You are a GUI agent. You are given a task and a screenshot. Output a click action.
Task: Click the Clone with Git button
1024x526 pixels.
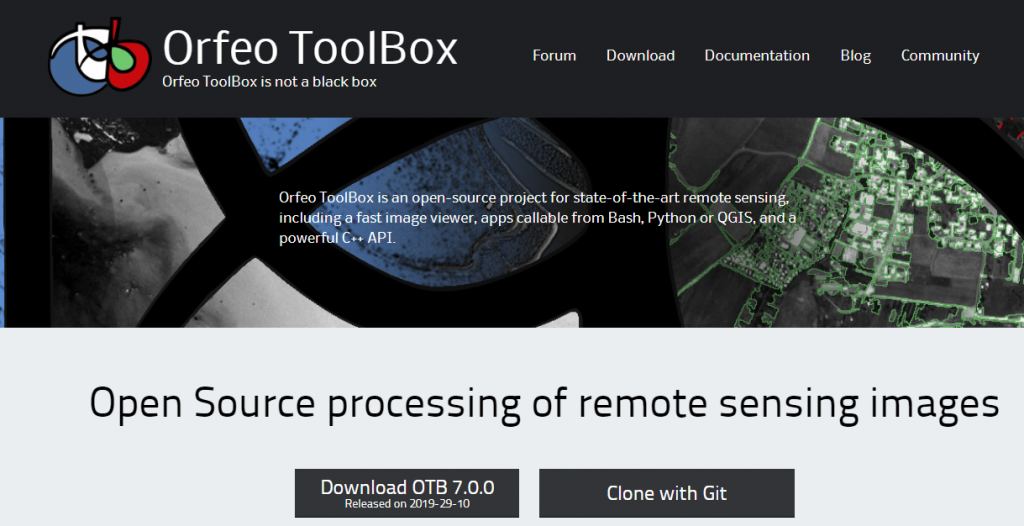[x=667, y=493]
